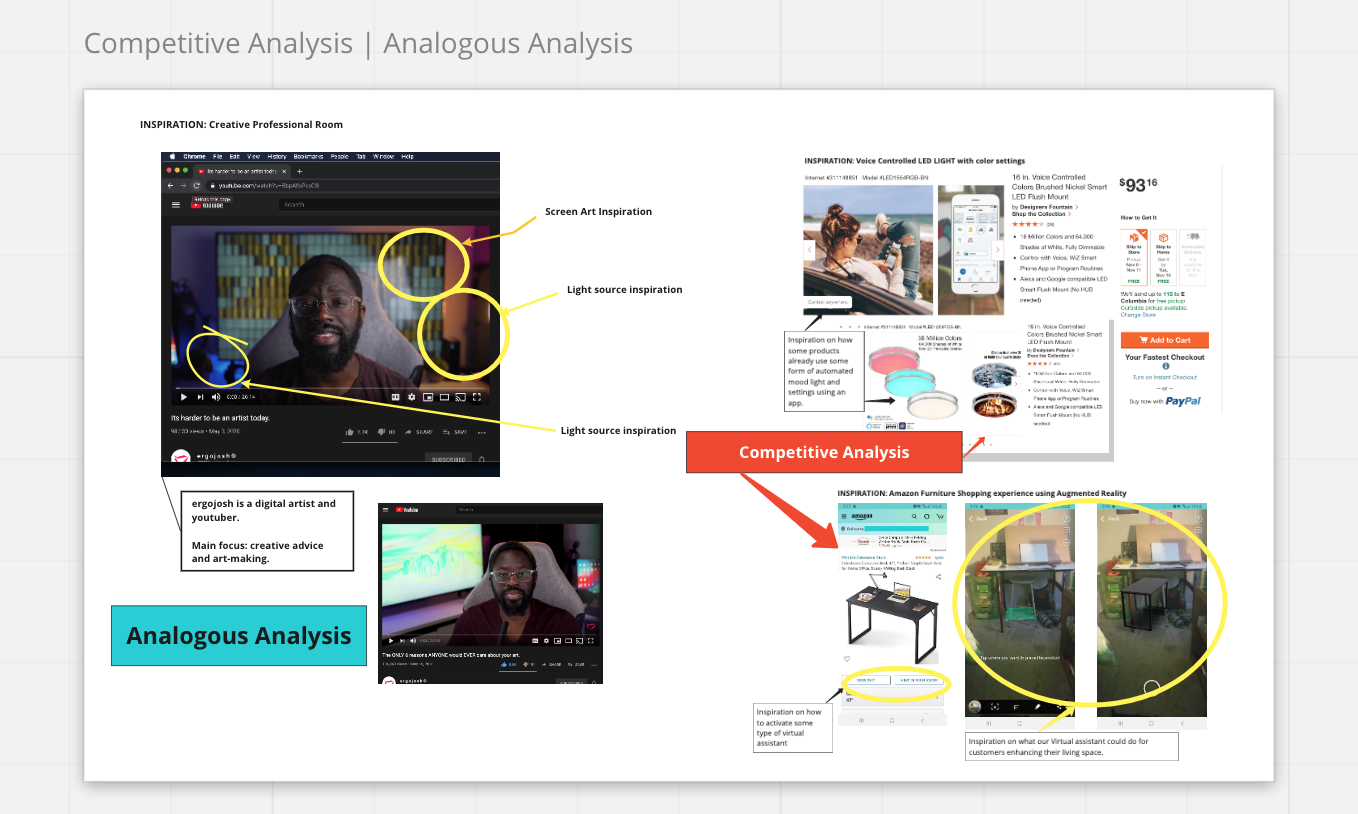Click the $93.16 price text
This screenshot has height=814, width=1358.
point(1138,184)
